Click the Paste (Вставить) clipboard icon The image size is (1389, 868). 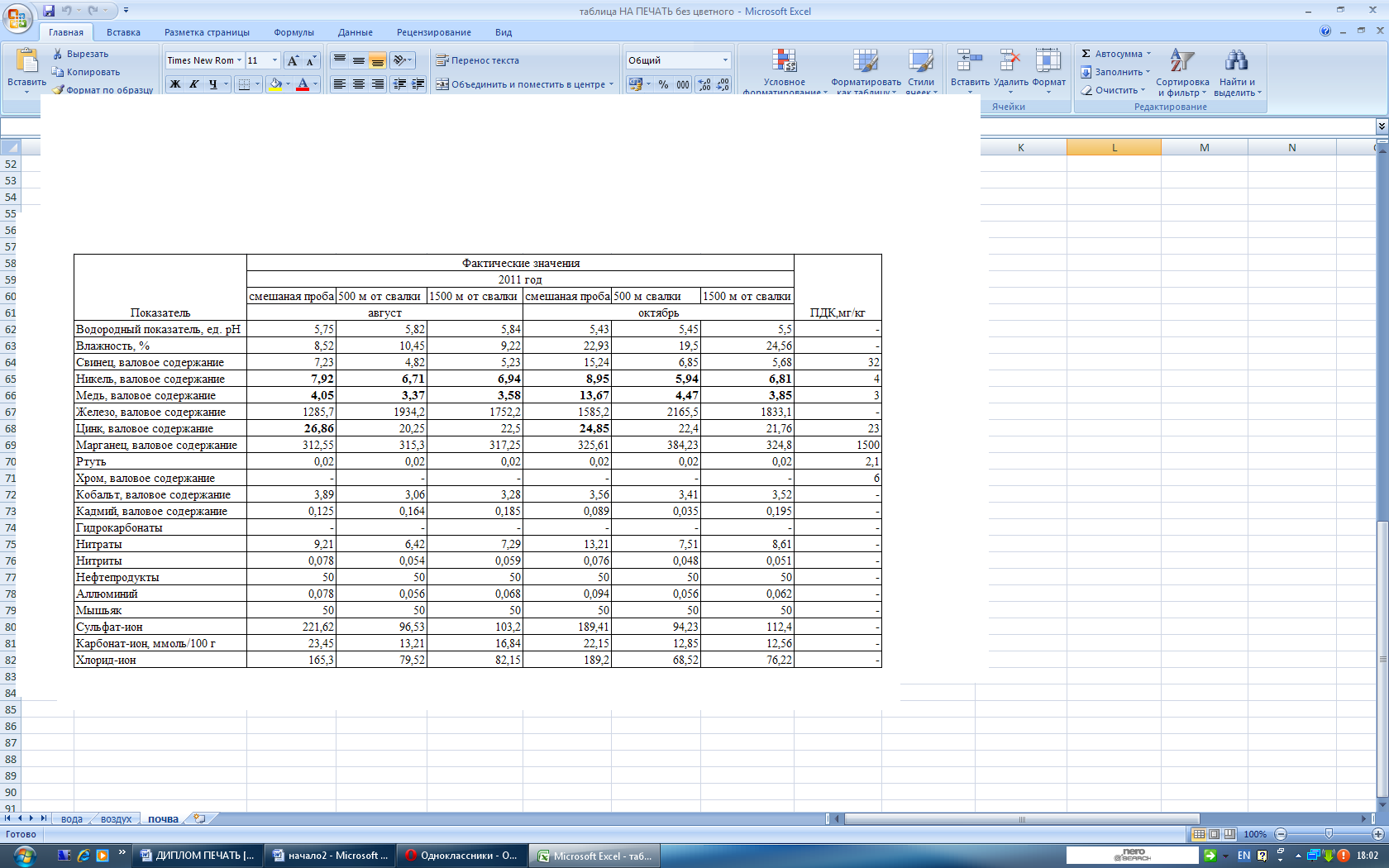26,62
